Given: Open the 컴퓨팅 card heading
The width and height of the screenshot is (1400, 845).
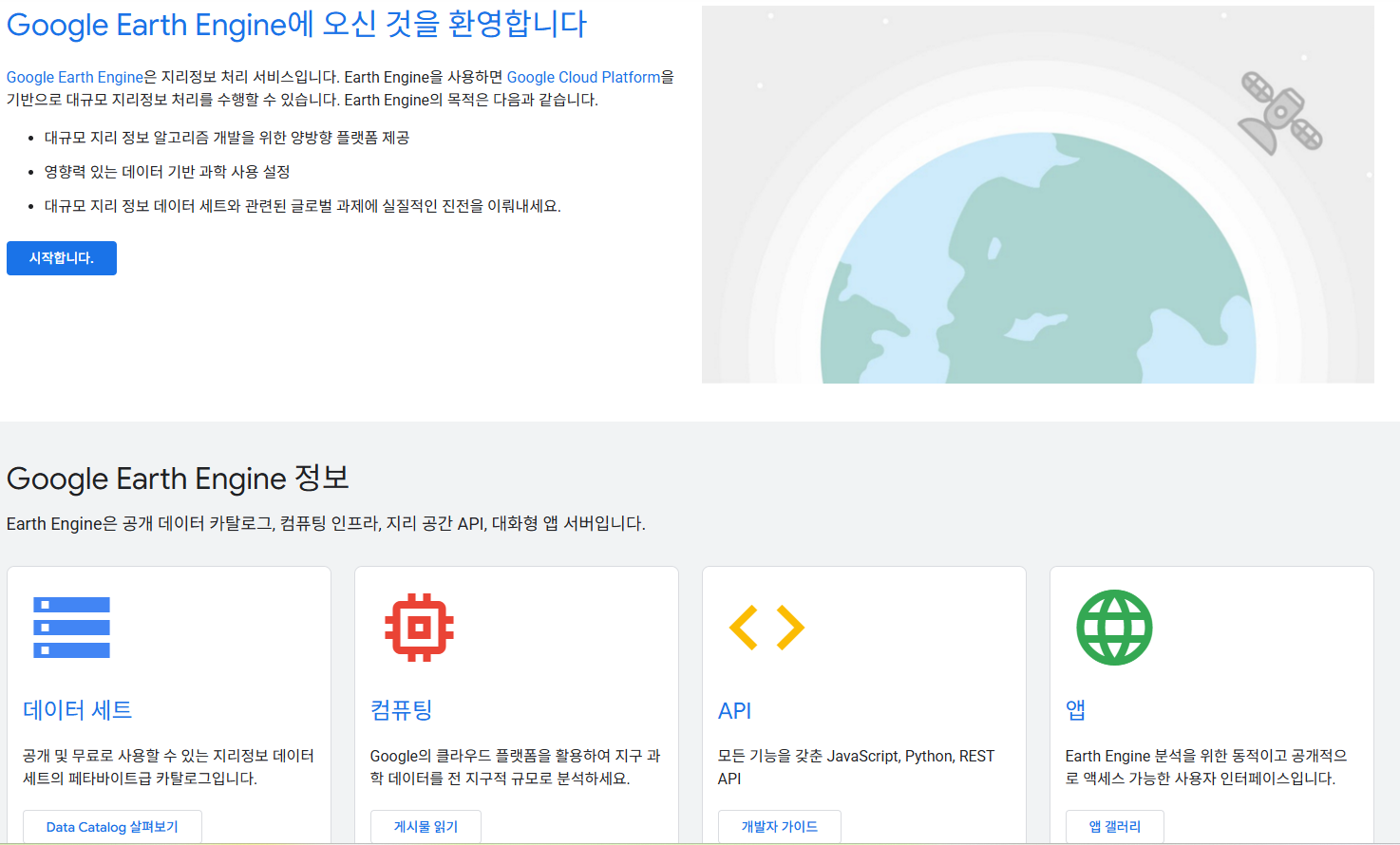Looking at the screenshot, I should pyautogui.click(x=402, y=709).
